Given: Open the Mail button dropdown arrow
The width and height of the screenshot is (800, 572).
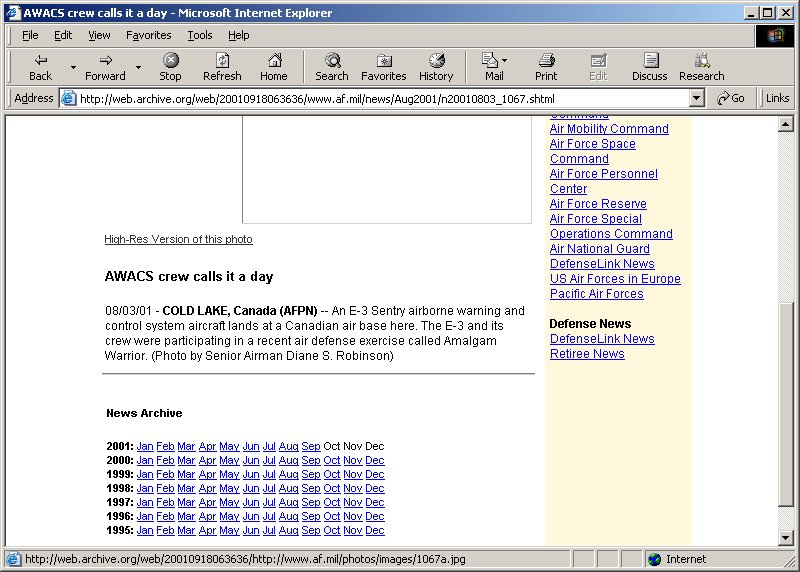Looking at the screenshot, I should tap(505, 61).
